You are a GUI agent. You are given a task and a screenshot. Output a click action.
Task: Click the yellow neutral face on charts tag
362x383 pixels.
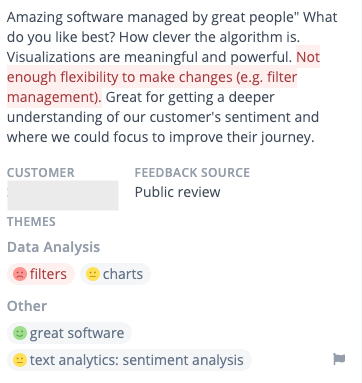(x=93, y=274)
